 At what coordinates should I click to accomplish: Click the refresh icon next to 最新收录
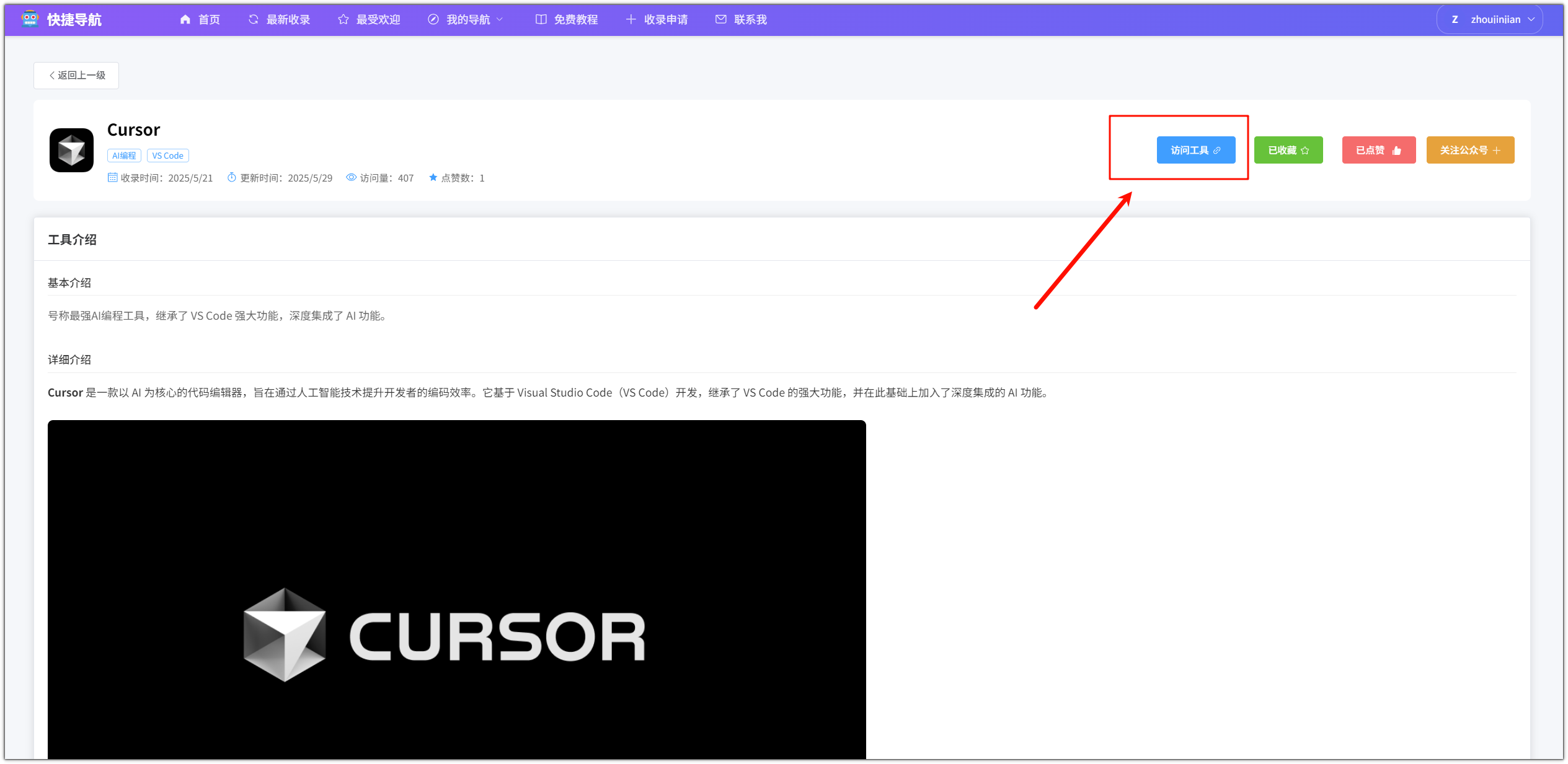pyautogui.click(x=253, y=19)
